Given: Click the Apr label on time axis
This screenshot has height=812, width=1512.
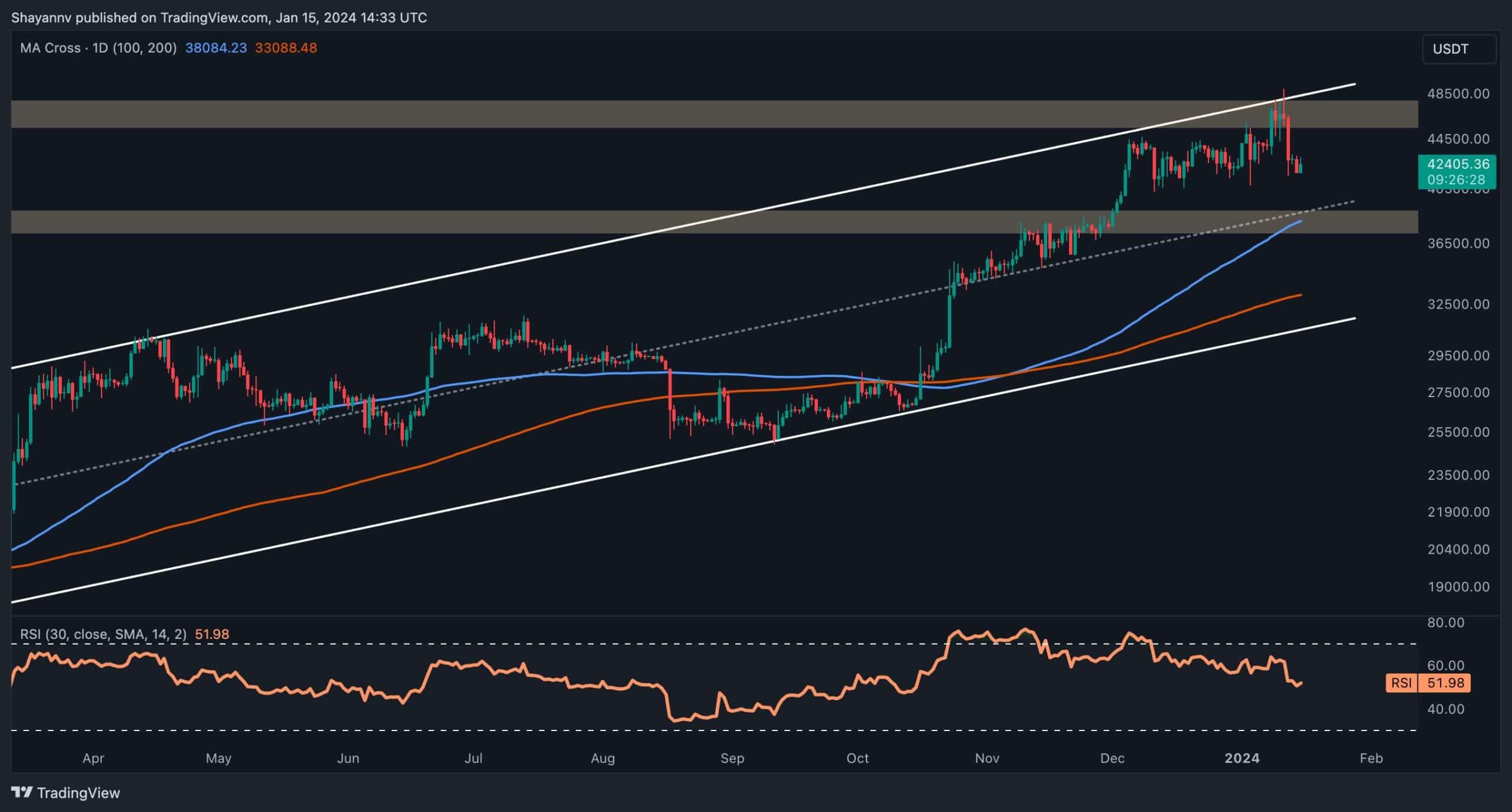Looking at the screenshot, I should pos(93,758).
